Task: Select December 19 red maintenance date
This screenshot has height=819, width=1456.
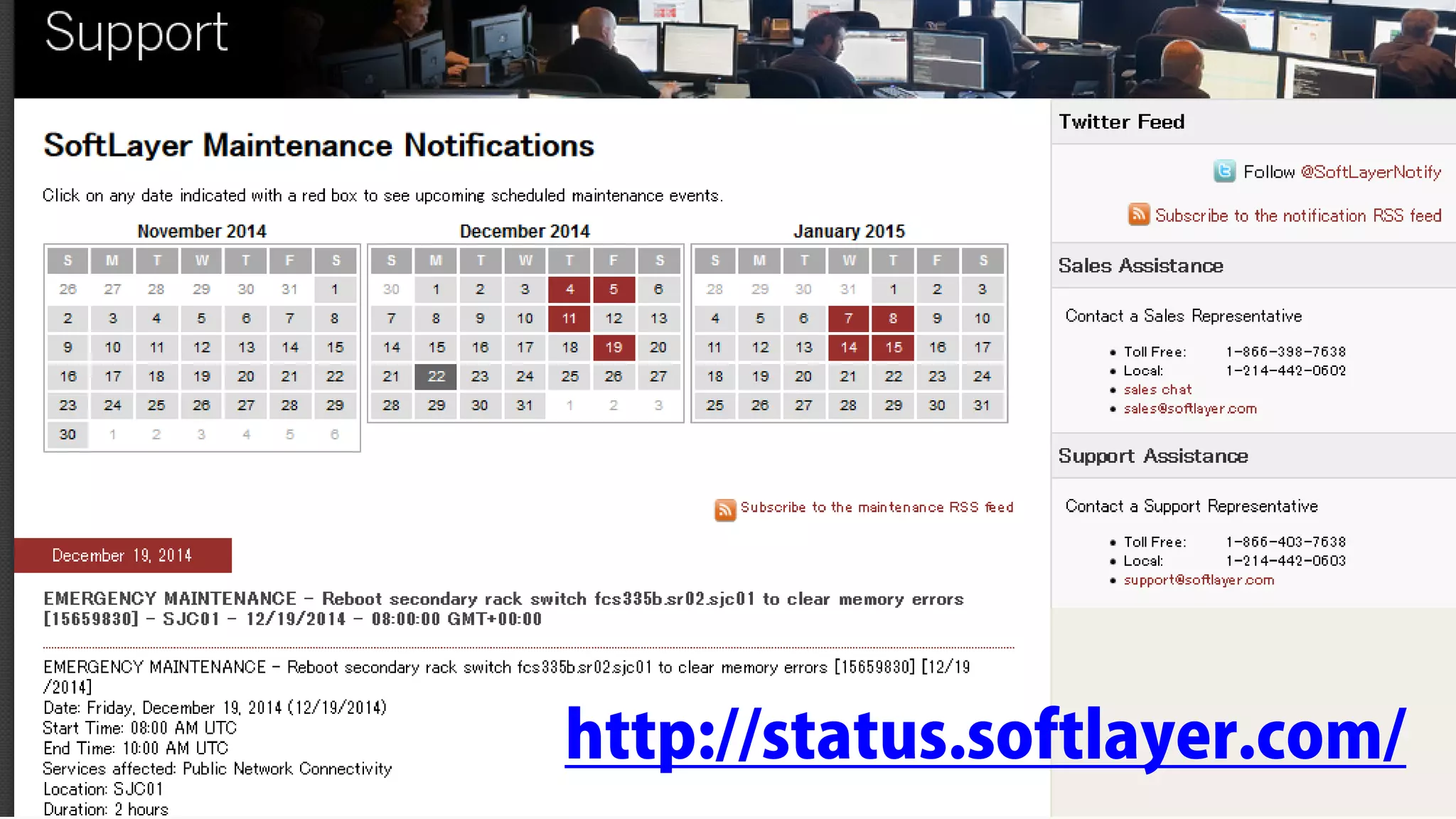Action: tap(614, 348)
